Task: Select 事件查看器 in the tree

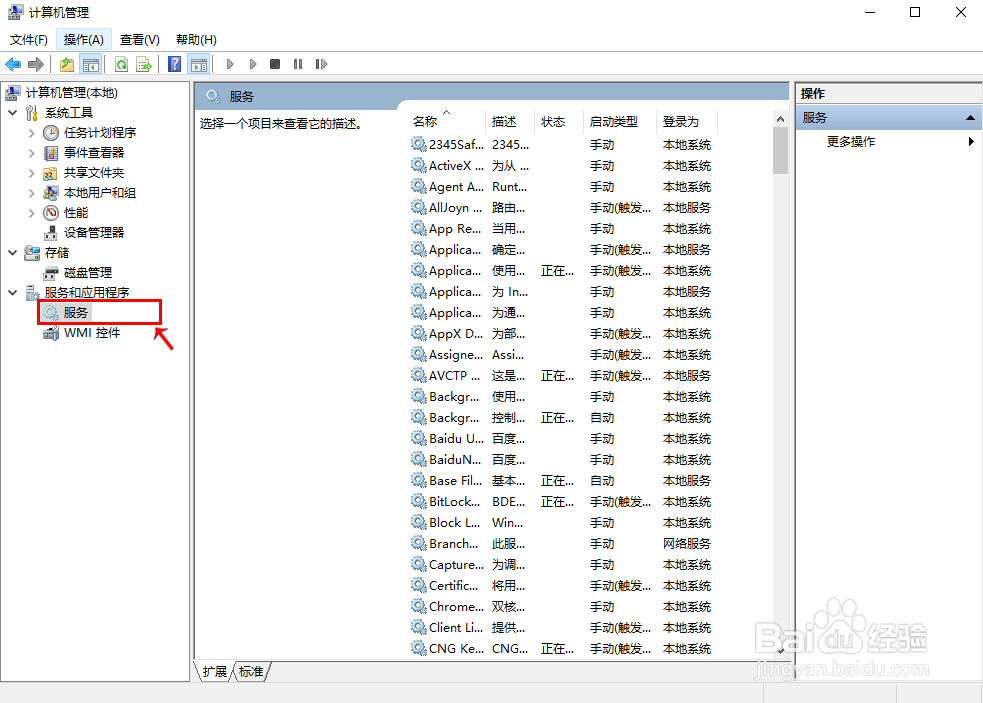Action: 94,152
